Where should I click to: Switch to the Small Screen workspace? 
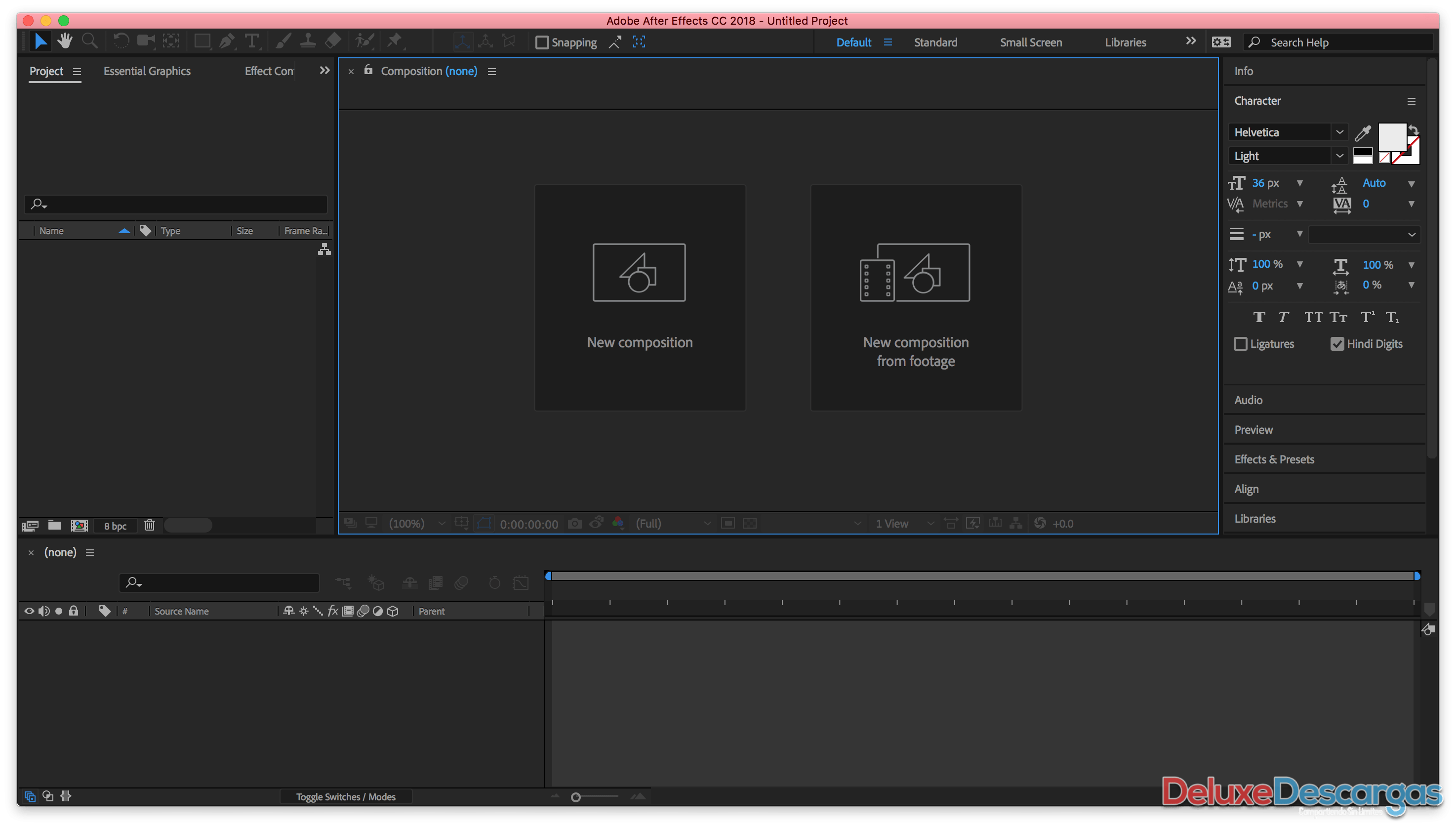pos(1031,42)
